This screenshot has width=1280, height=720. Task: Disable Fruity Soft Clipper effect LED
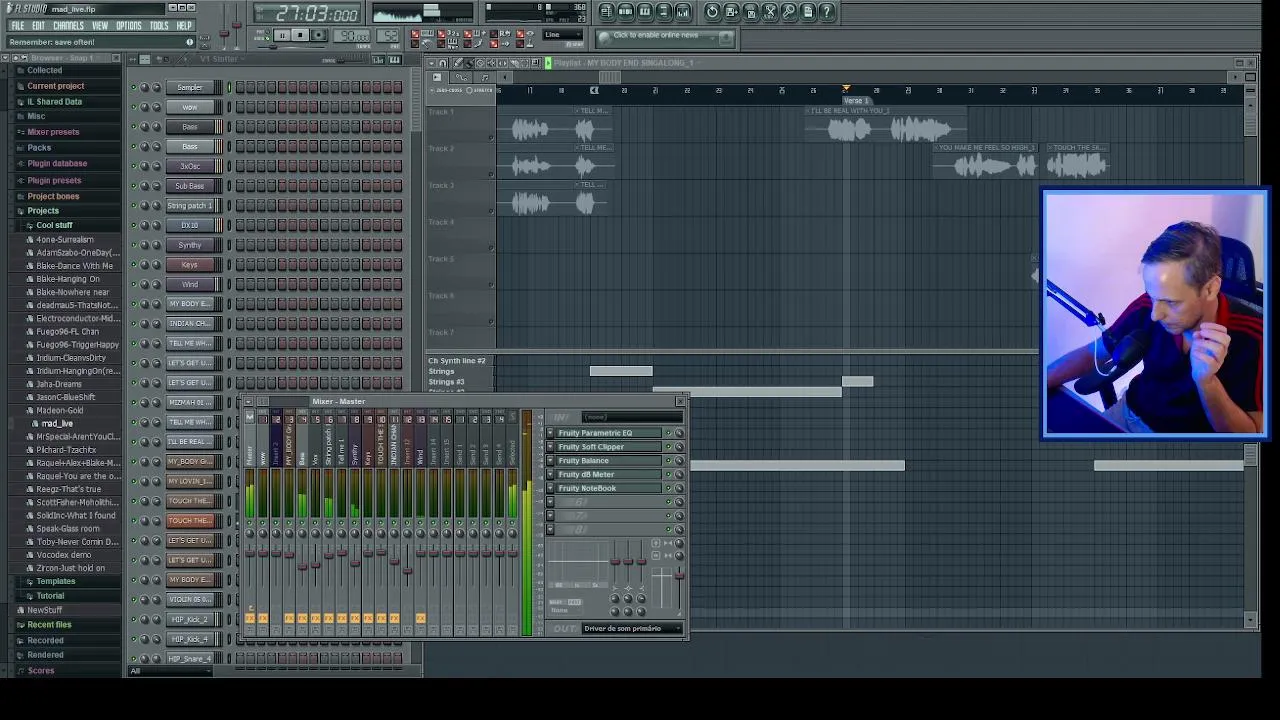[x=668, y=447]
